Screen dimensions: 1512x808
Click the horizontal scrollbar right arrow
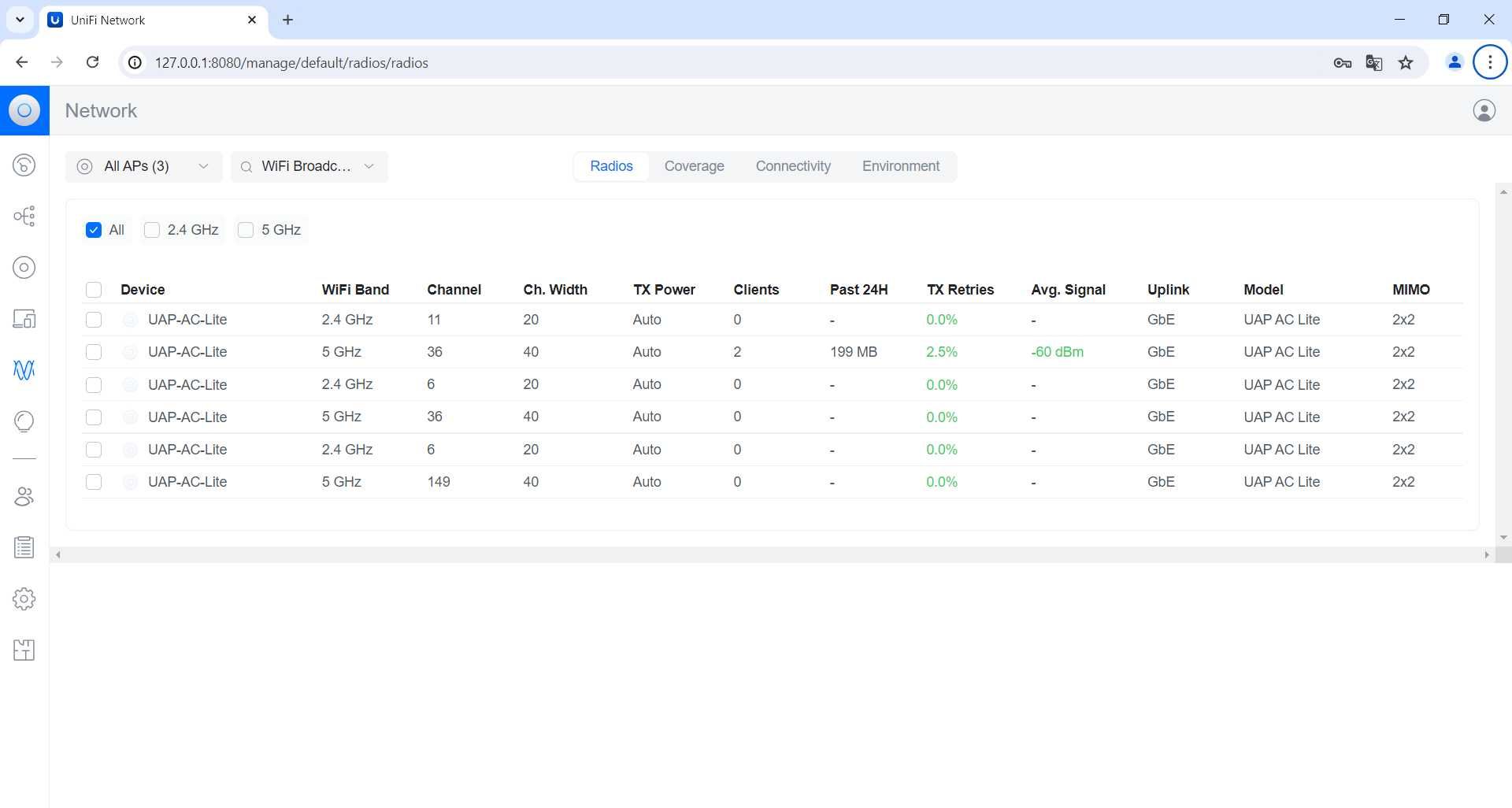(x=1486, y=555)
